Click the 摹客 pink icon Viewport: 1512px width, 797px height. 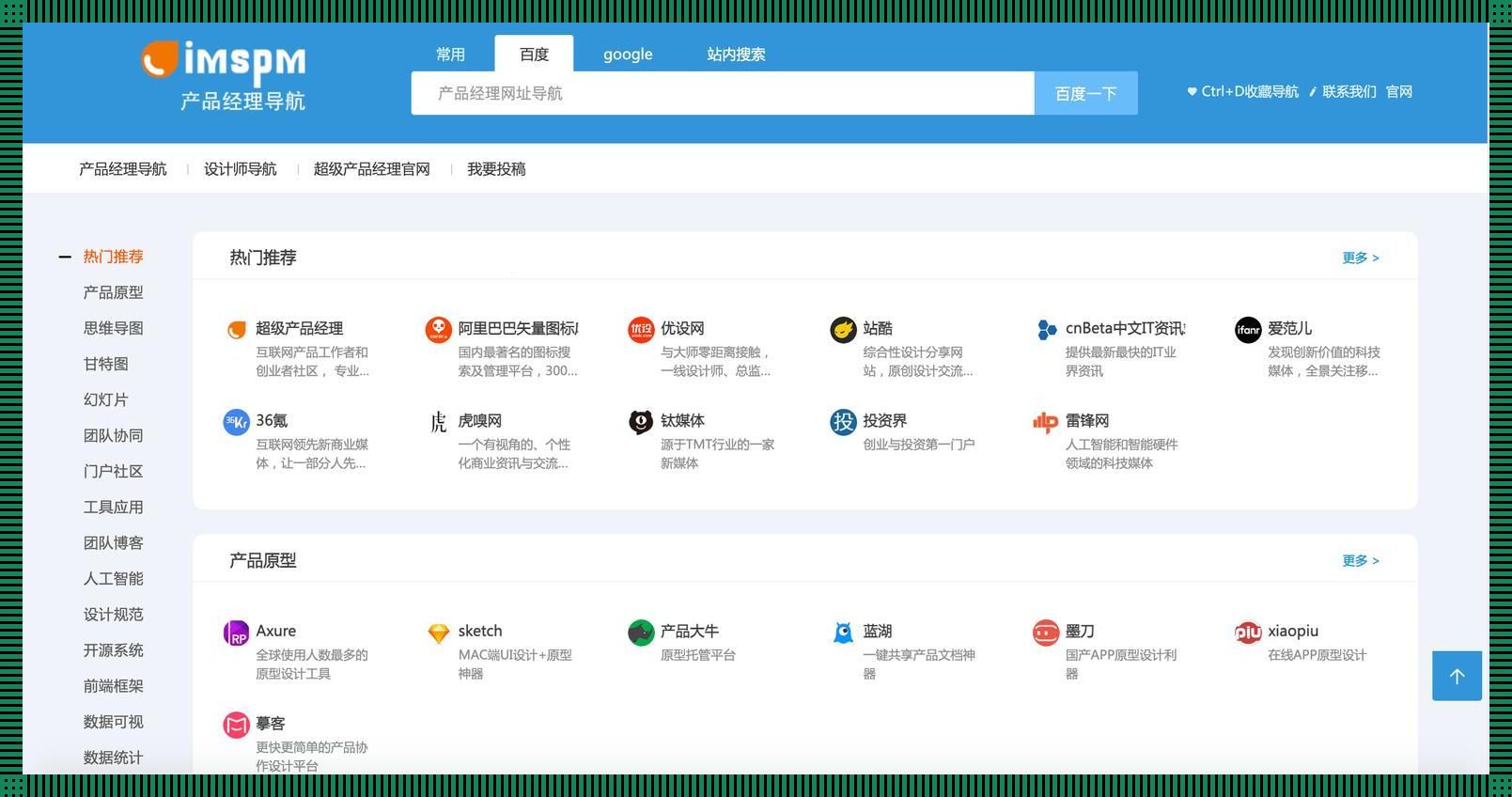[236, 725]
